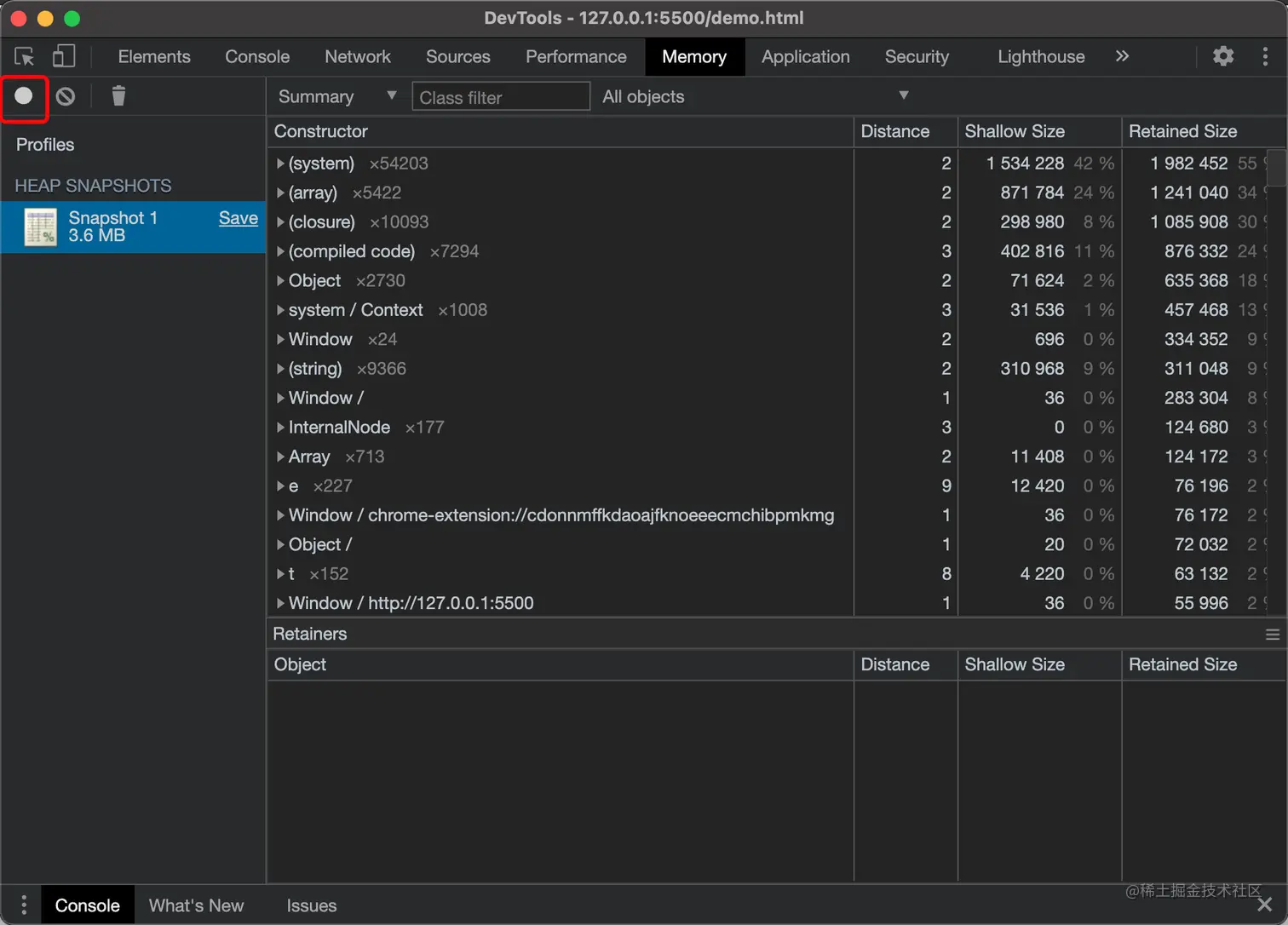The image size is (1288, 925).
Task: Open the Application tab
Action: pos(806,56)
